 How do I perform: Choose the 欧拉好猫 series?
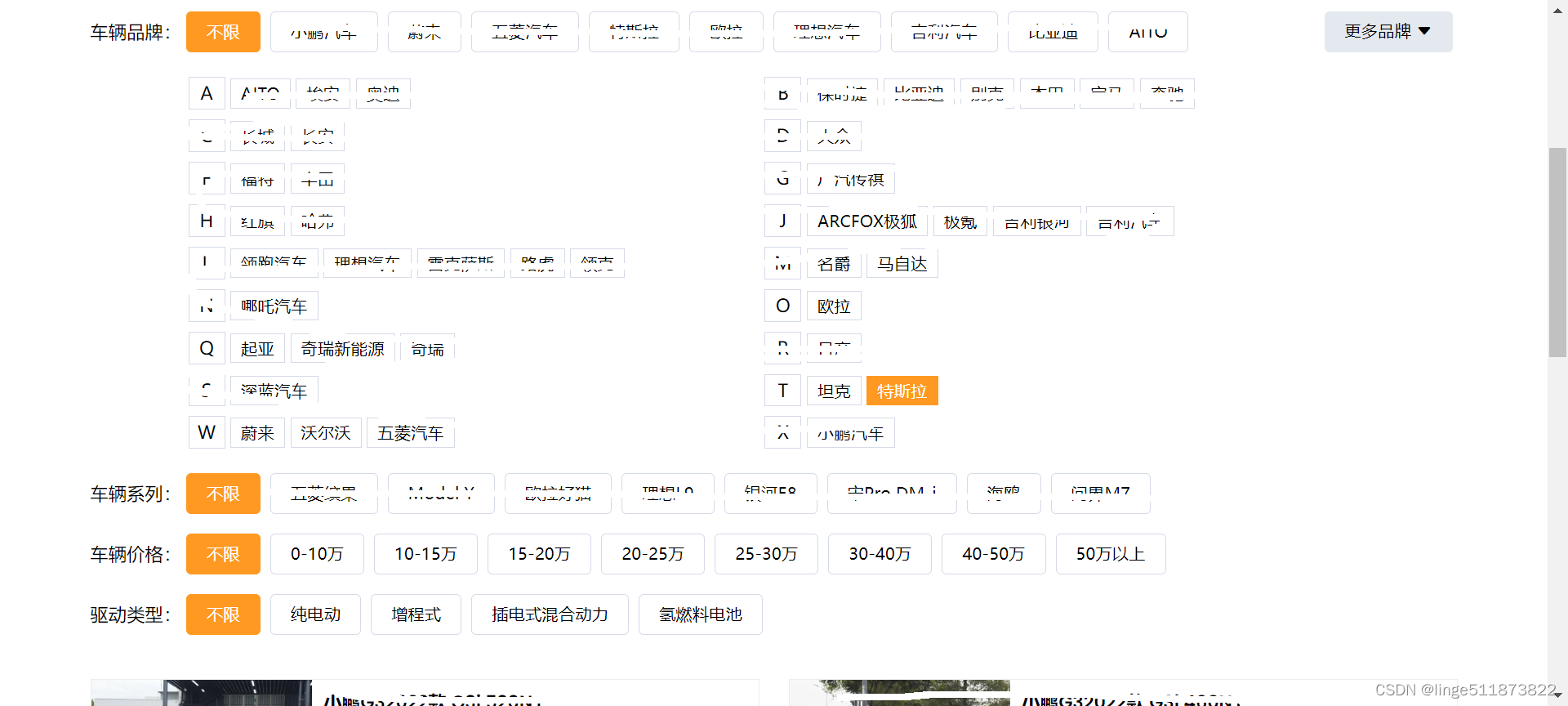coord(558,494)
